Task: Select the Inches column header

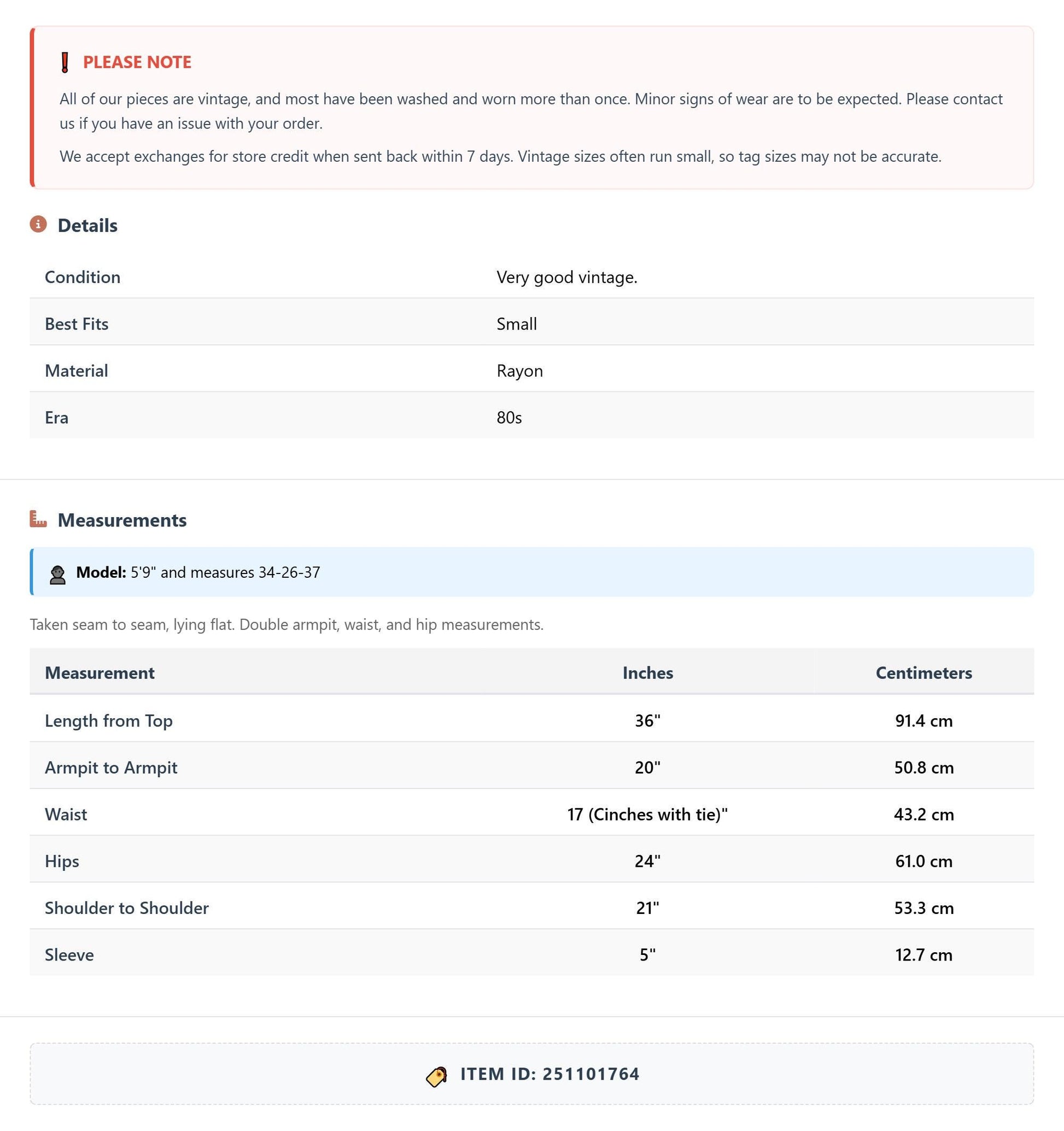Action: [647, 672]
